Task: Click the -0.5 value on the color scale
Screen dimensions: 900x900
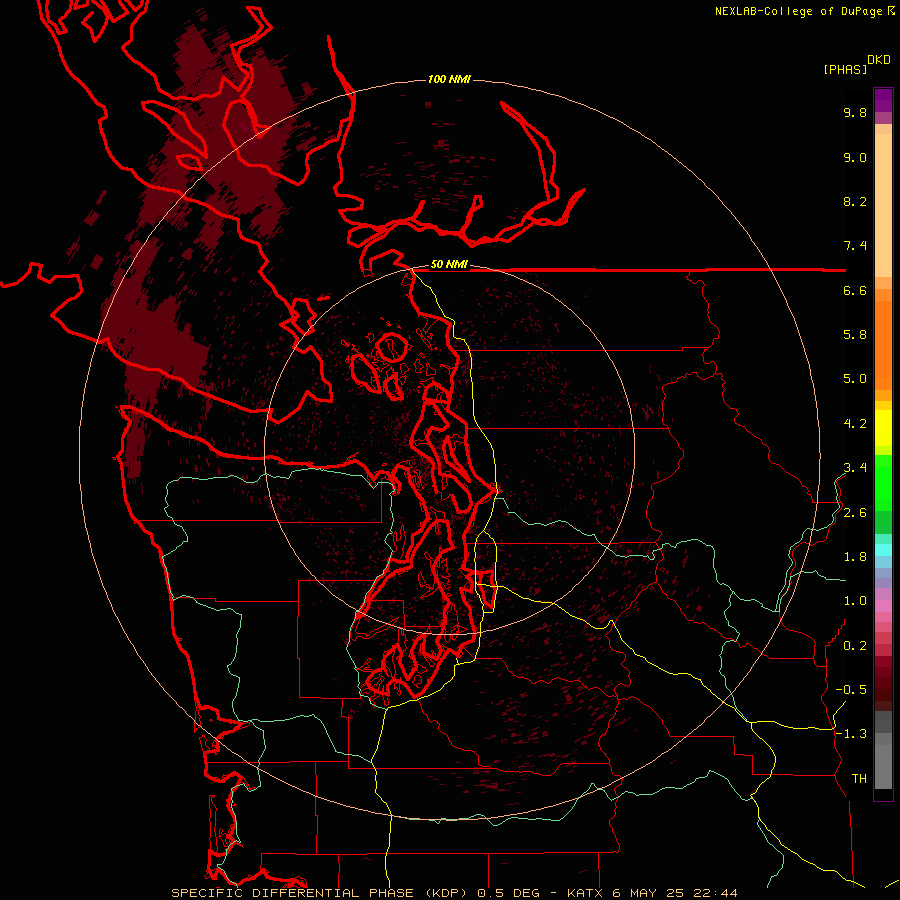Action: (851, 690)
